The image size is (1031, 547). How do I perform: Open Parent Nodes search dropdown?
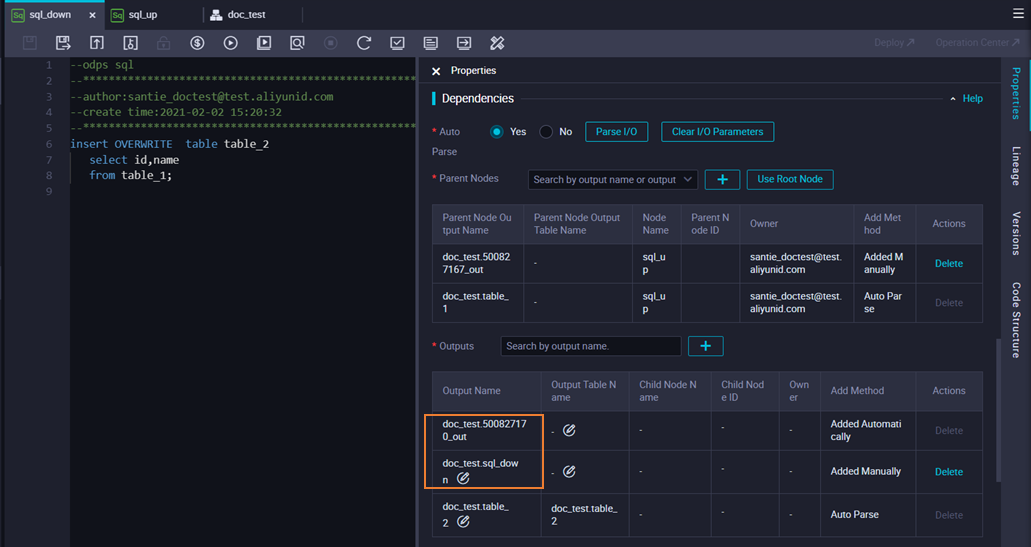(x=613, y=179)
